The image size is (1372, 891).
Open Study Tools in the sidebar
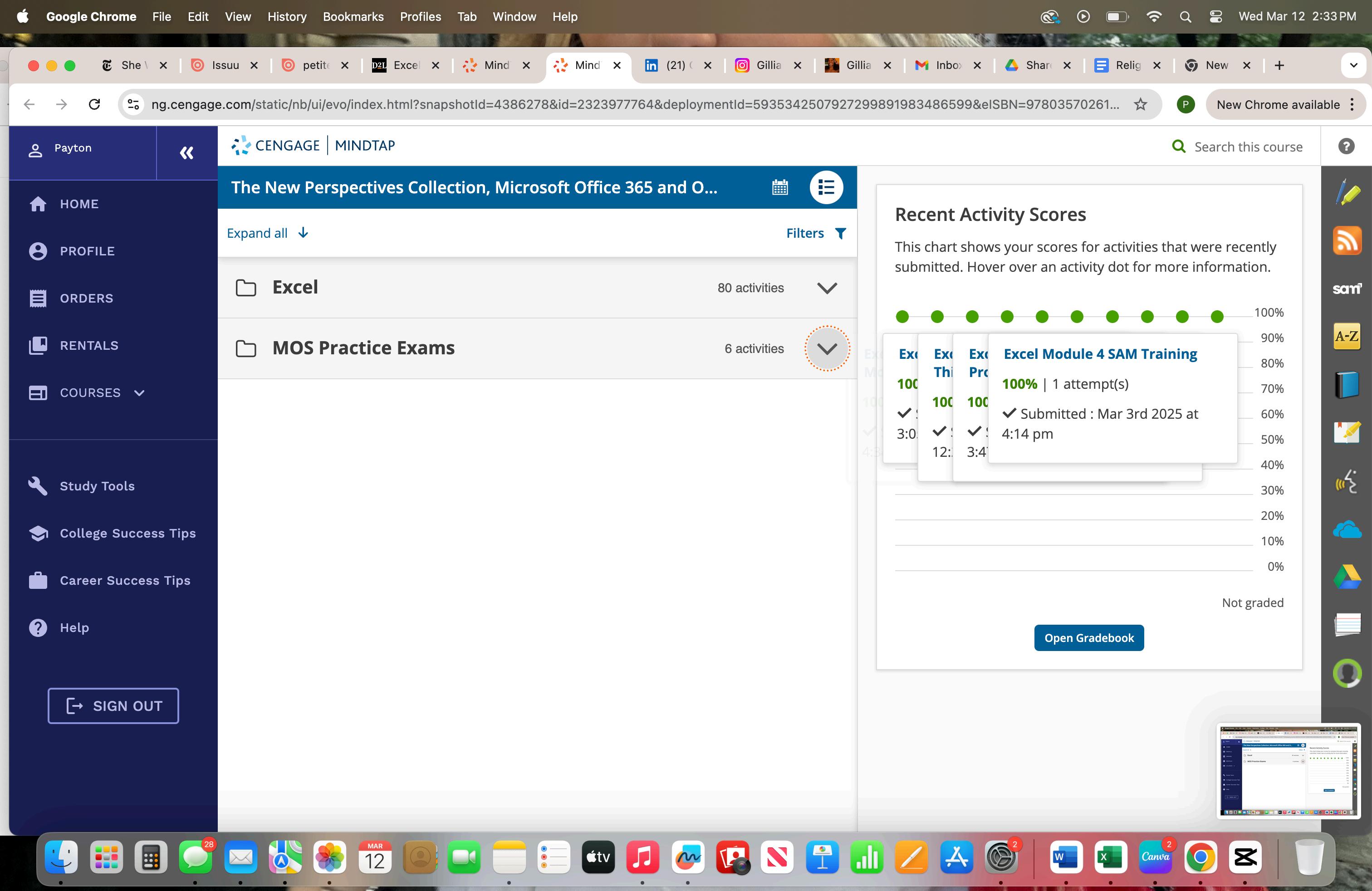tap(97, 486)
